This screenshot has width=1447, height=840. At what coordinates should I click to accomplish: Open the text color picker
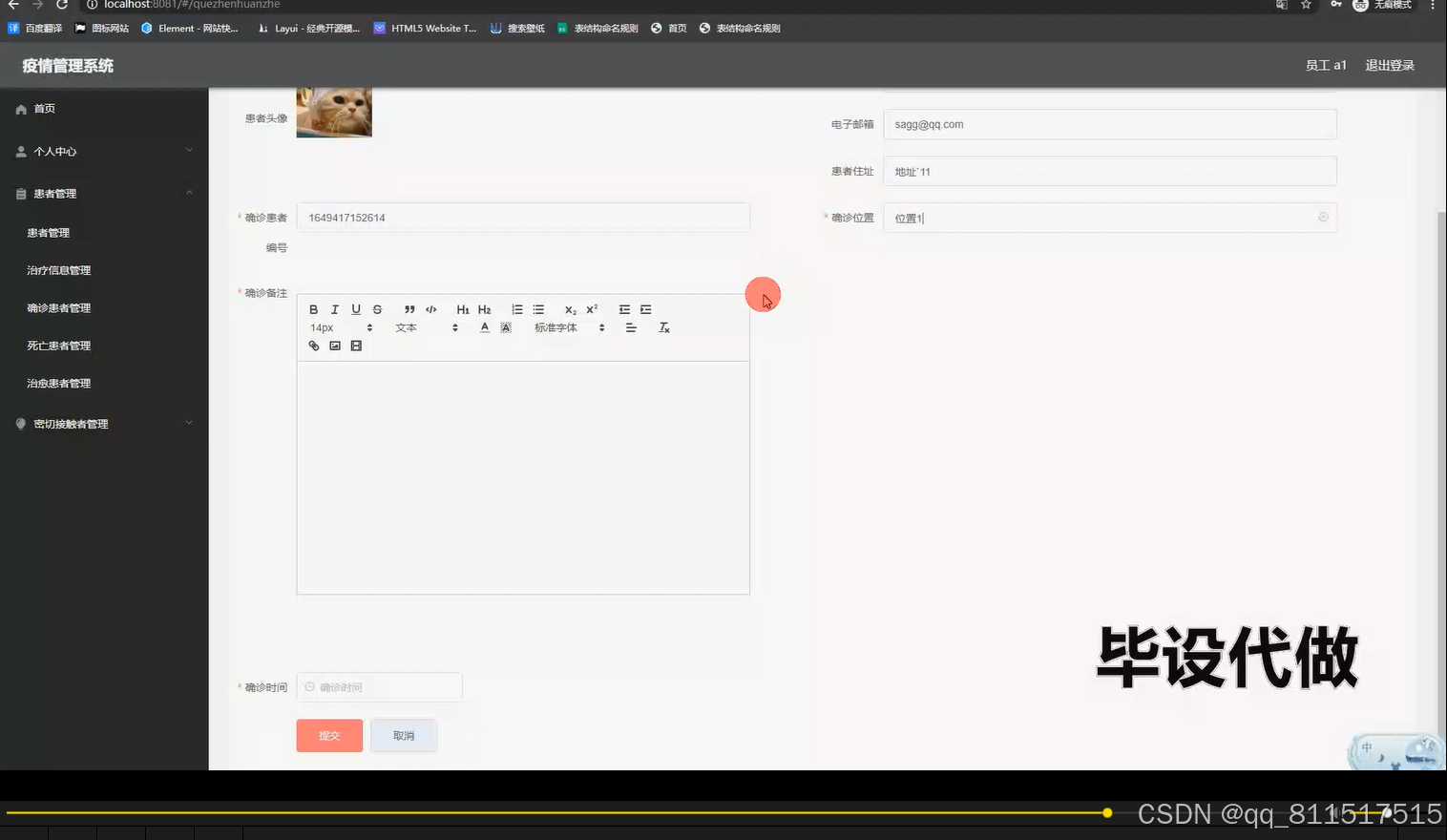[485, 327]
